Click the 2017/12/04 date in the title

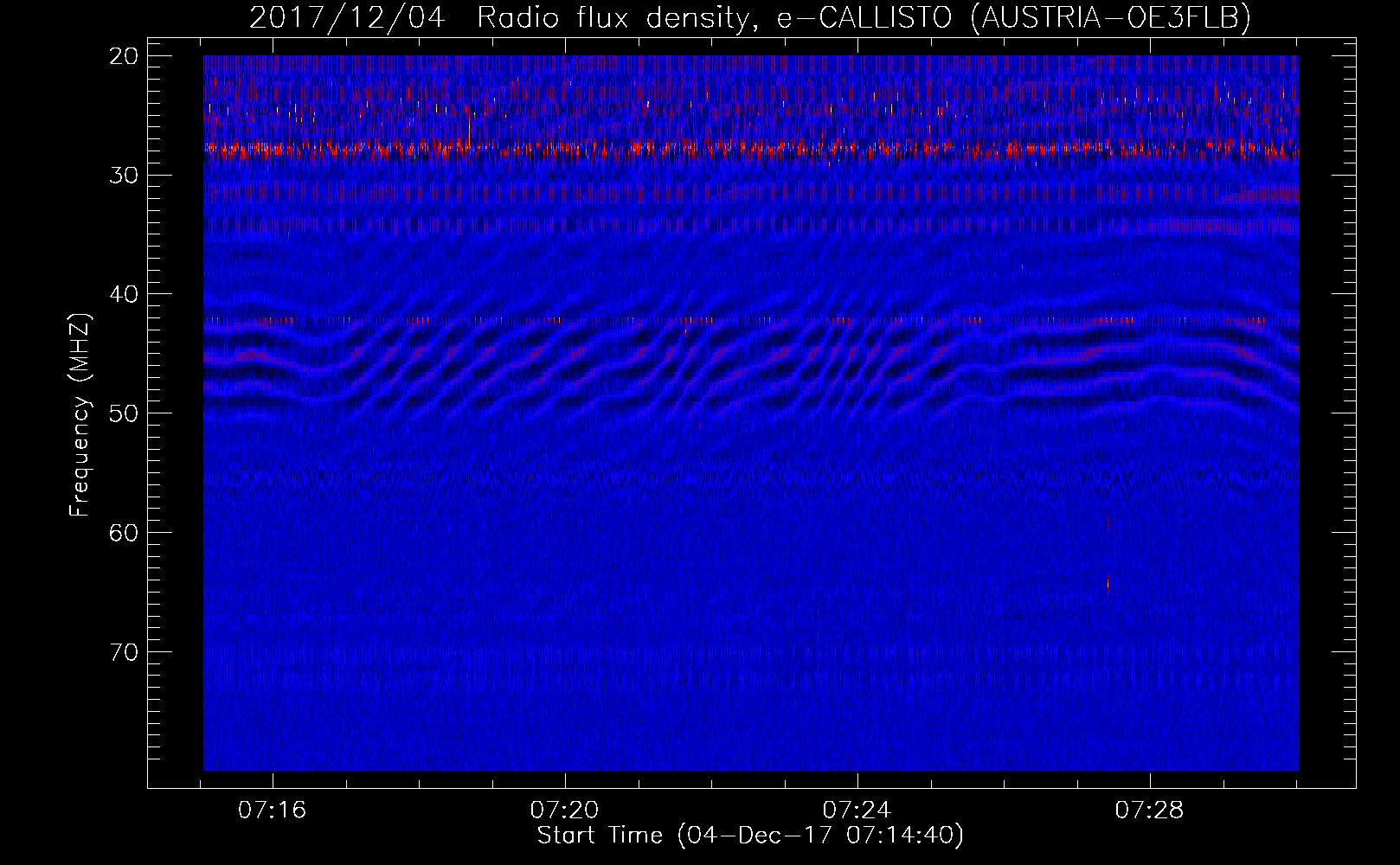347,17
